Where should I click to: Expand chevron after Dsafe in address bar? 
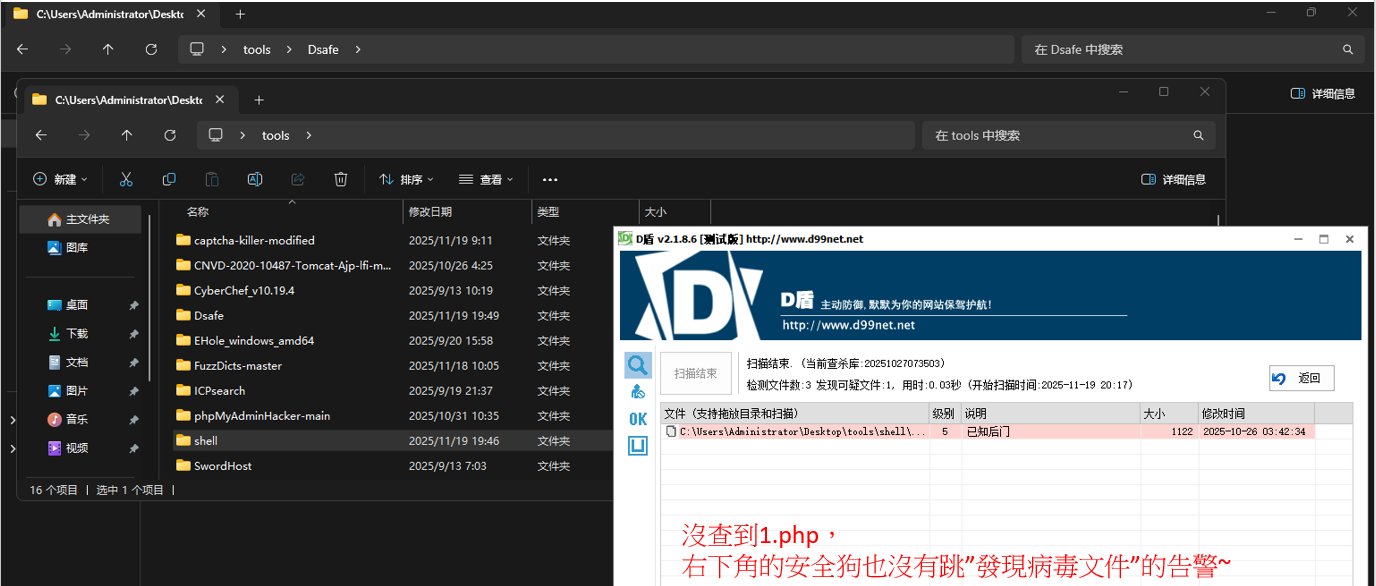[x=358, y=49]
